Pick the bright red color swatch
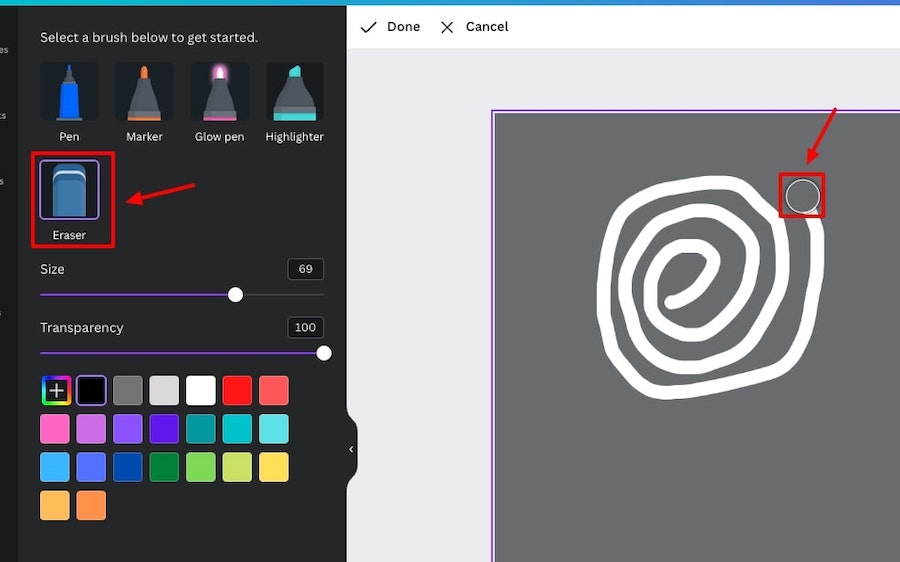This screenshot has height=562, width=900. click(x=237, y=390)
